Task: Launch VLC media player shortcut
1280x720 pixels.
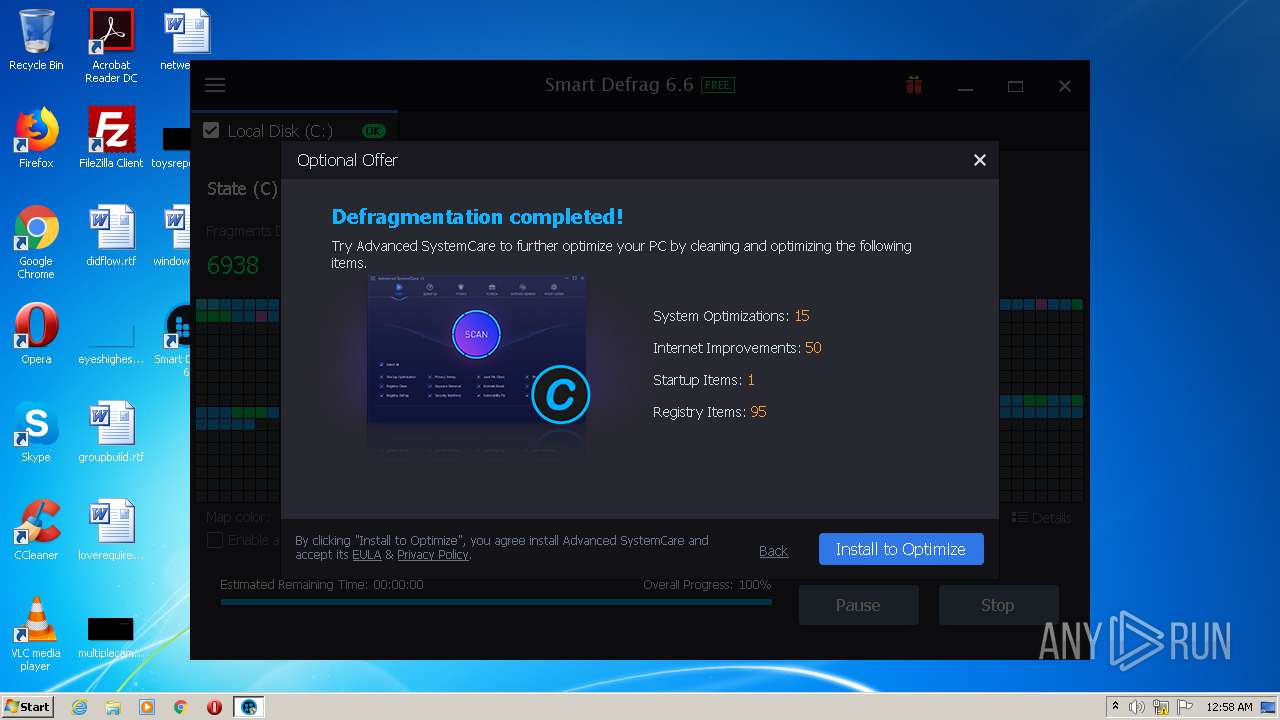Action: [x=36, y=634]
